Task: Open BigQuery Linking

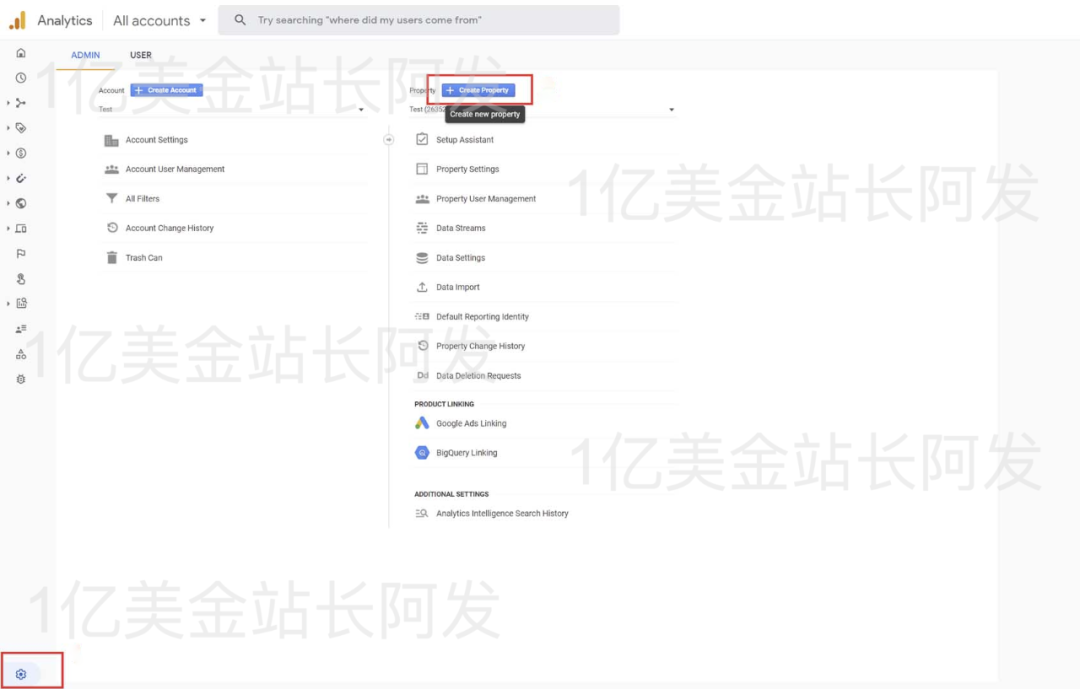Action: pyautogui.click(x=466, y=453)
